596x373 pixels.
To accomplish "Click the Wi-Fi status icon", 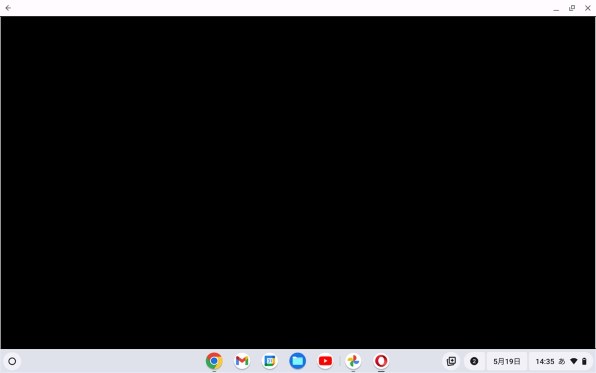I will pos(574,361).
